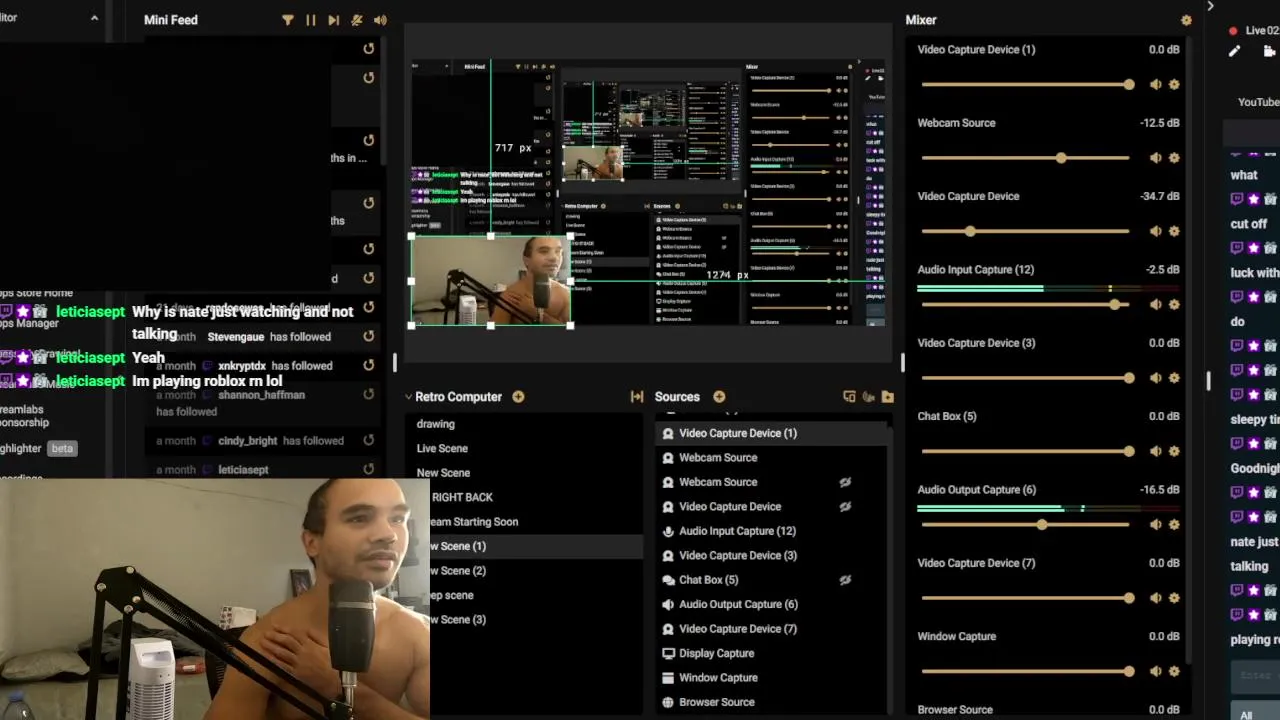
Task: Mute Webcam Source in the Mixer
Action: pyautogui.click(x=1156, y=158)
